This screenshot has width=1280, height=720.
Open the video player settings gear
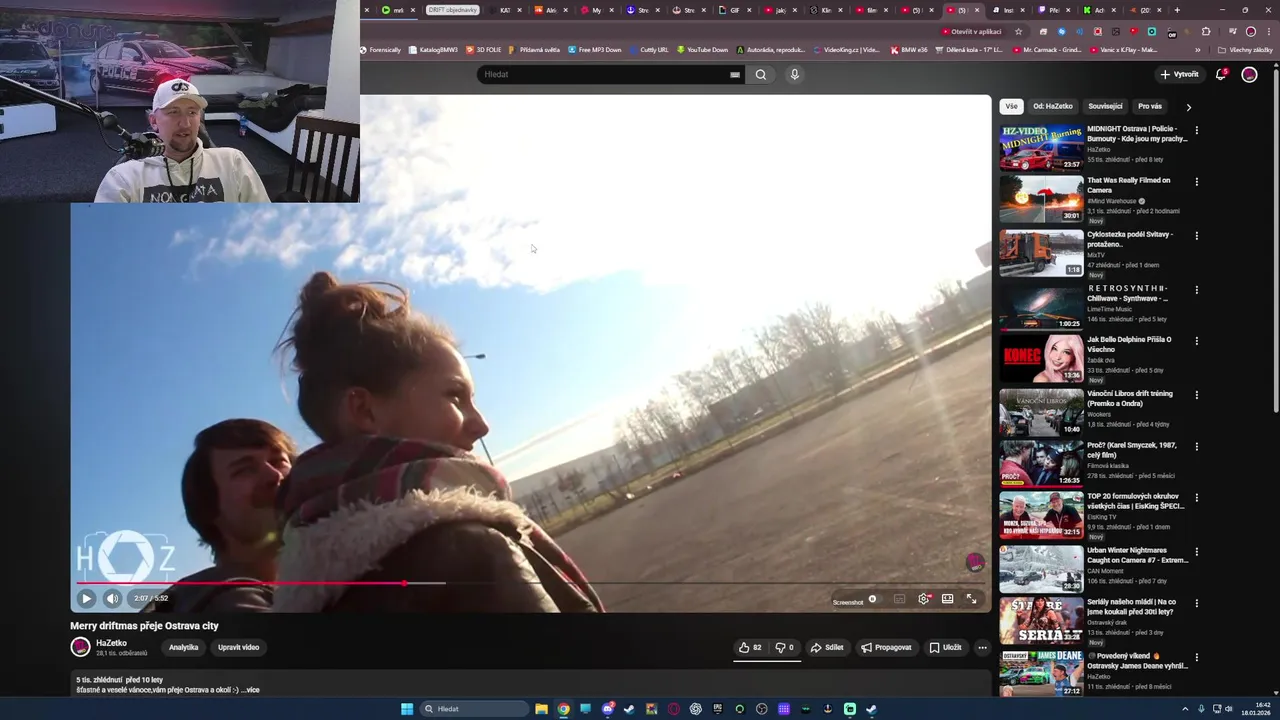(924, 599)
